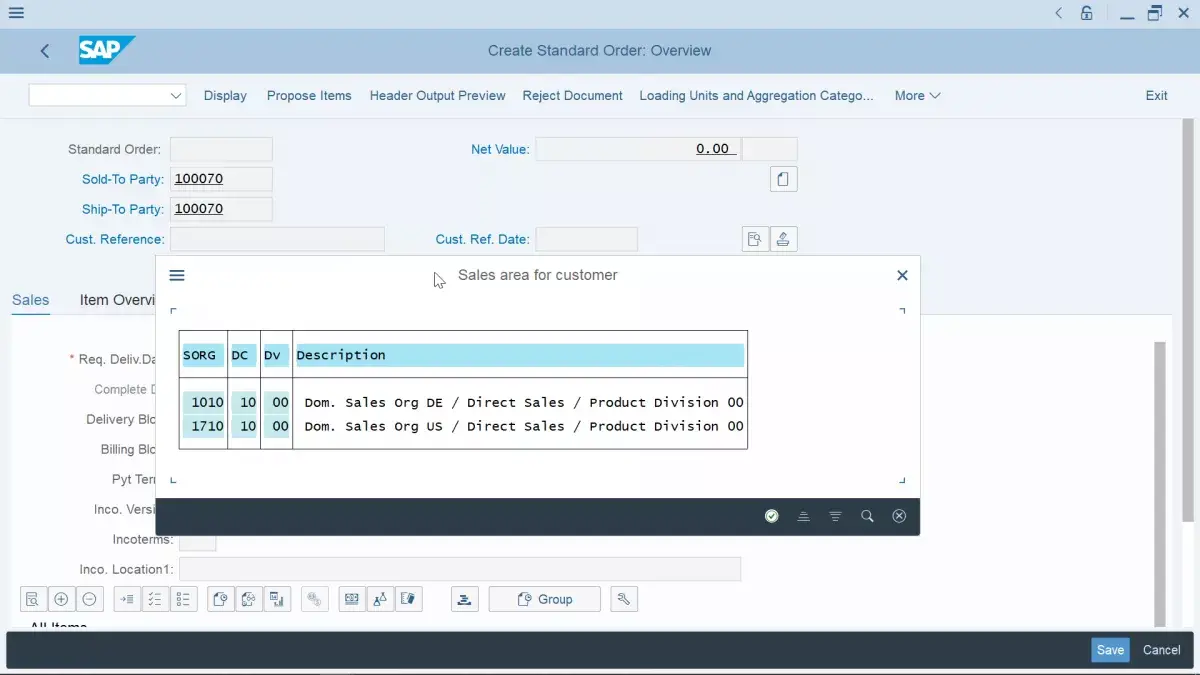Click the Cust. Ref. Date field

[586, 239]
